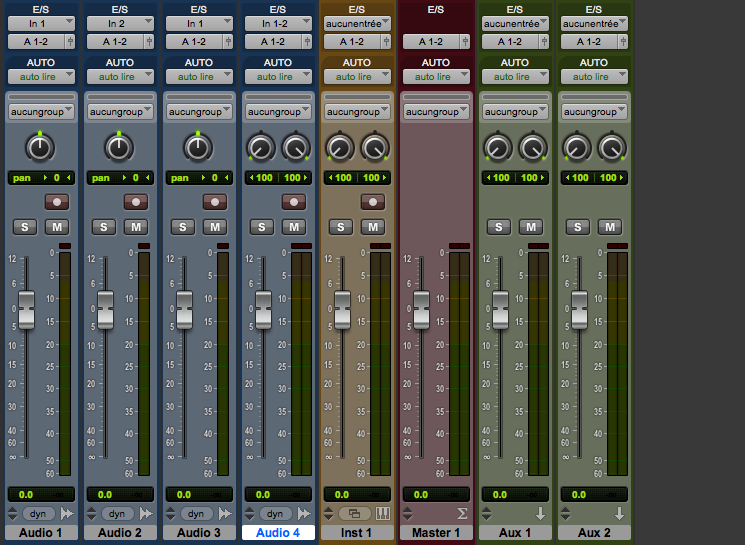
Task: Open the In 2 input selector on Audio 2
Action: tap(118, 23)
